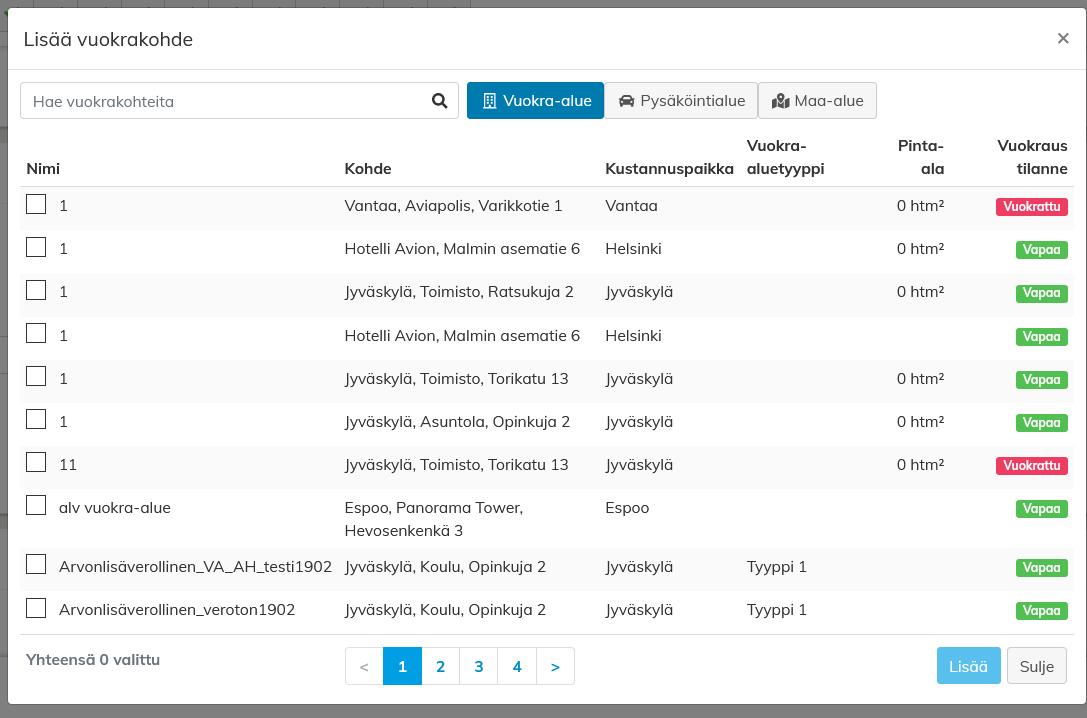1087x718 pixels.
Task: Select checkbox for Jyväskylä, Toimisto, Ratsukuja 2
Action: [36, 290]
